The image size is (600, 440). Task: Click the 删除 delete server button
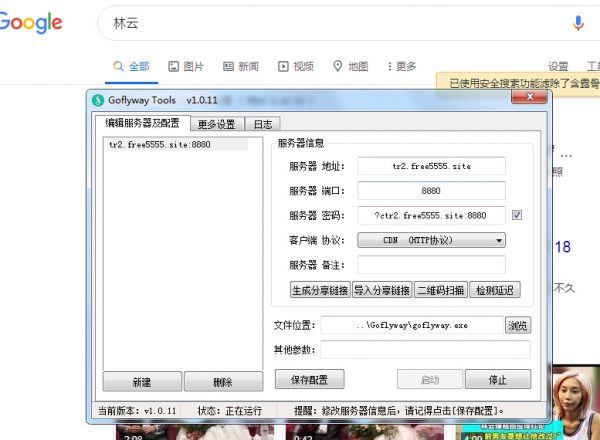(223, 381)
